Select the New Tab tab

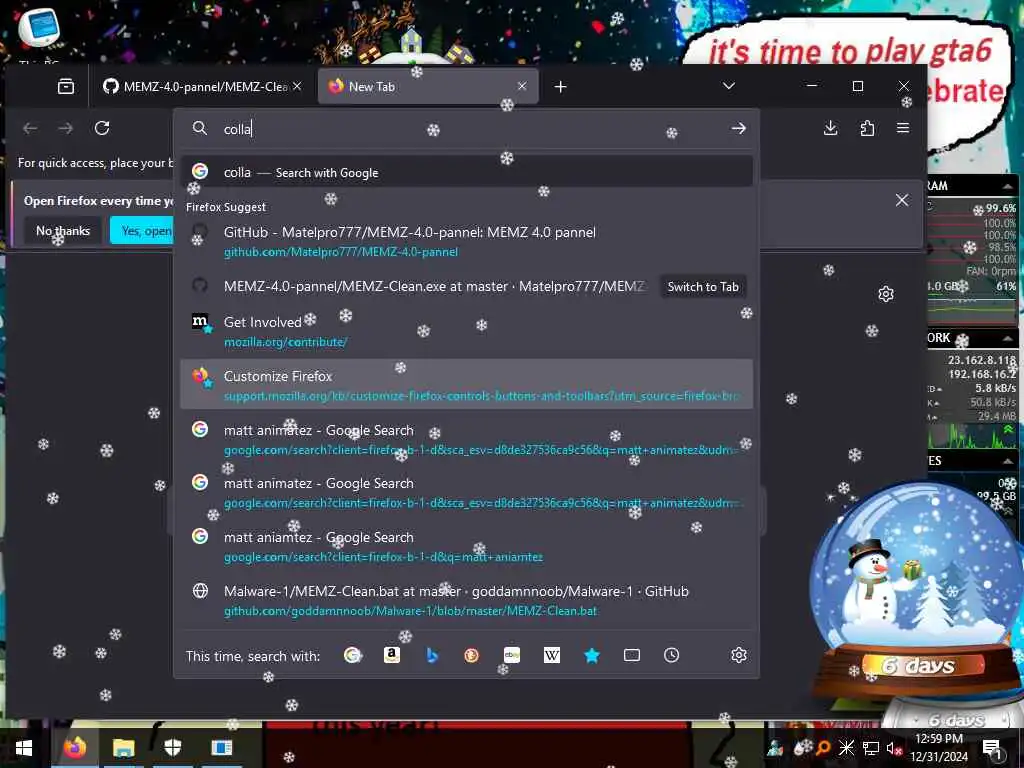(x=428, y=86)
